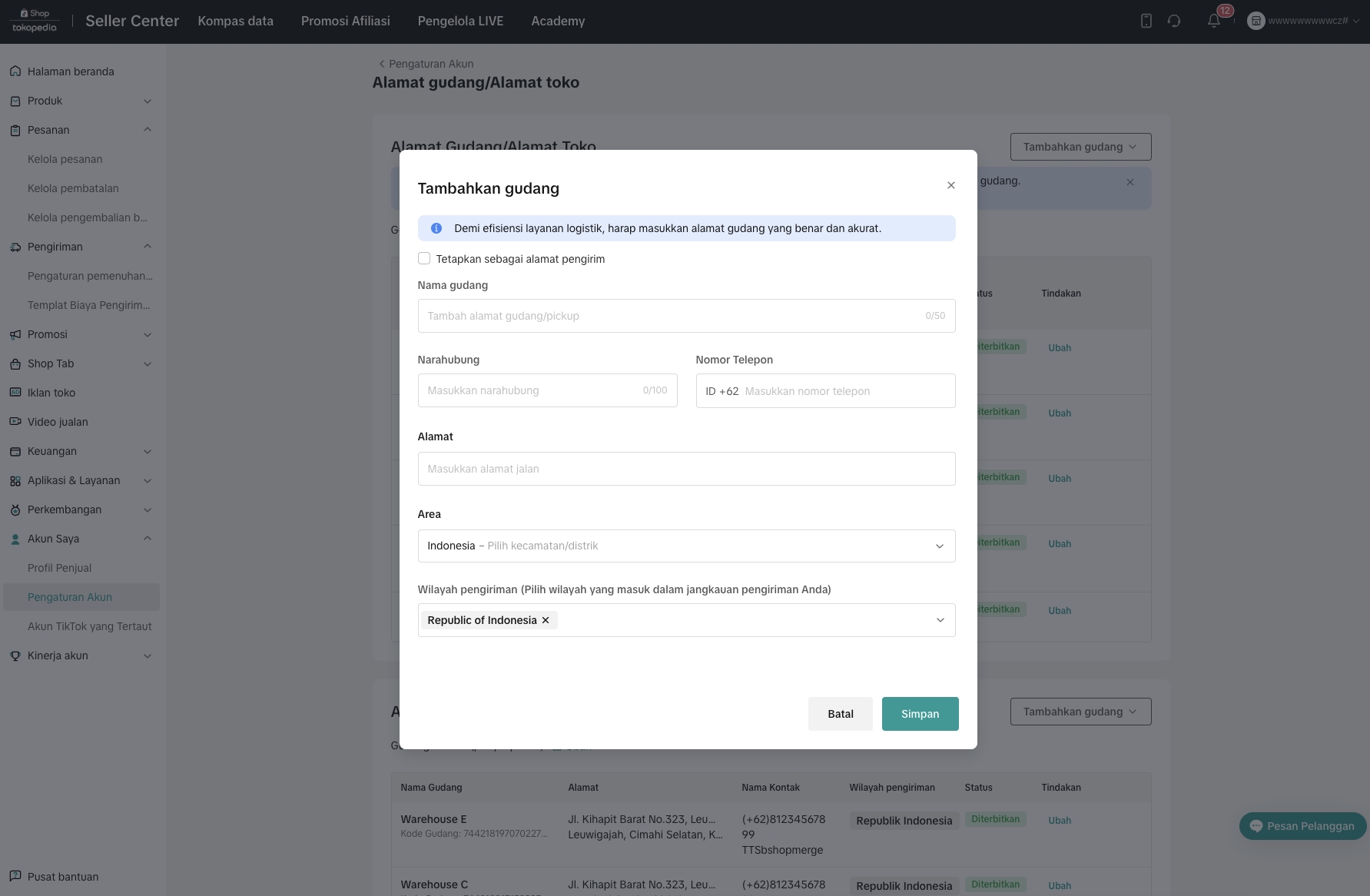The width and height of the screenshot is (1370, 896).
Task: Click the notification bell icon
Action: click(1213, 22)
